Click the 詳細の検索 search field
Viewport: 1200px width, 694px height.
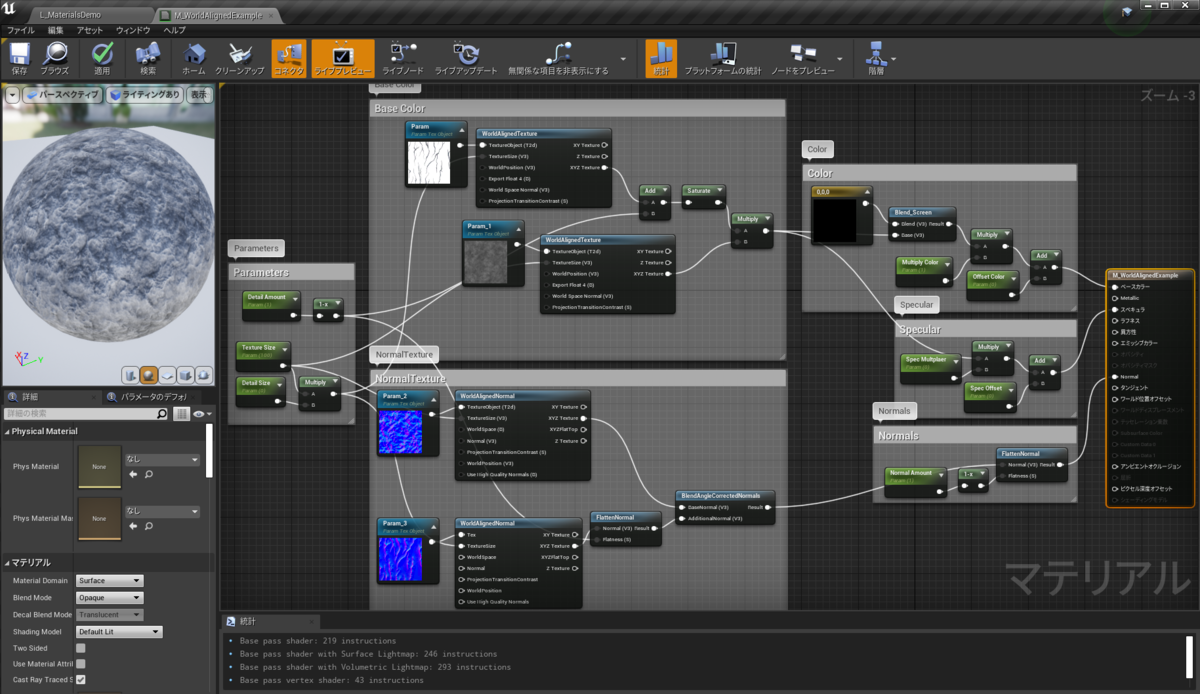point(86,413)
